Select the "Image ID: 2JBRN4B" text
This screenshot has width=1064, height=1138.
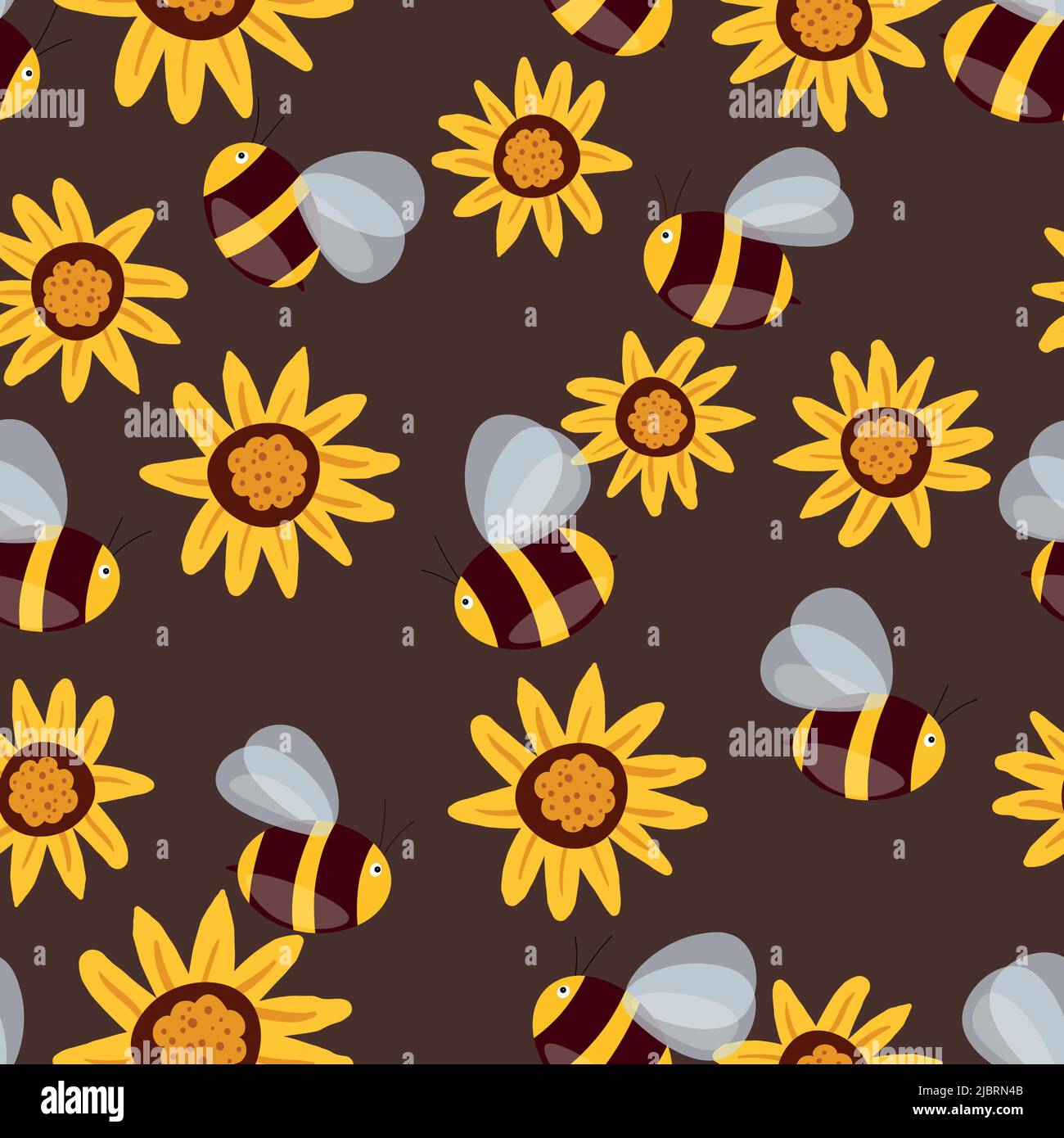tap(971, 1091)
